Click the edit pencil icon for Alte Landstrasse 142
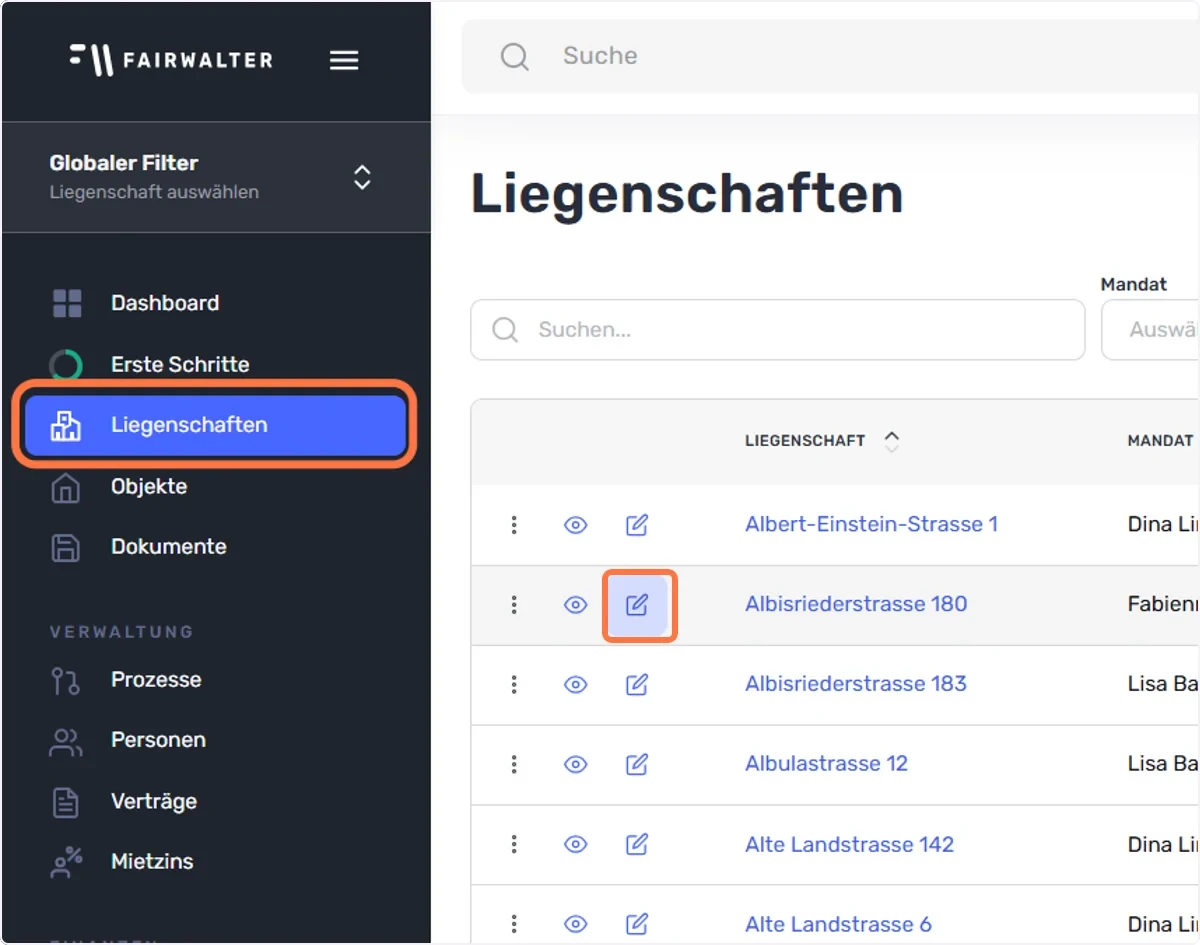Screen dimensions: 1200x945 637,845
